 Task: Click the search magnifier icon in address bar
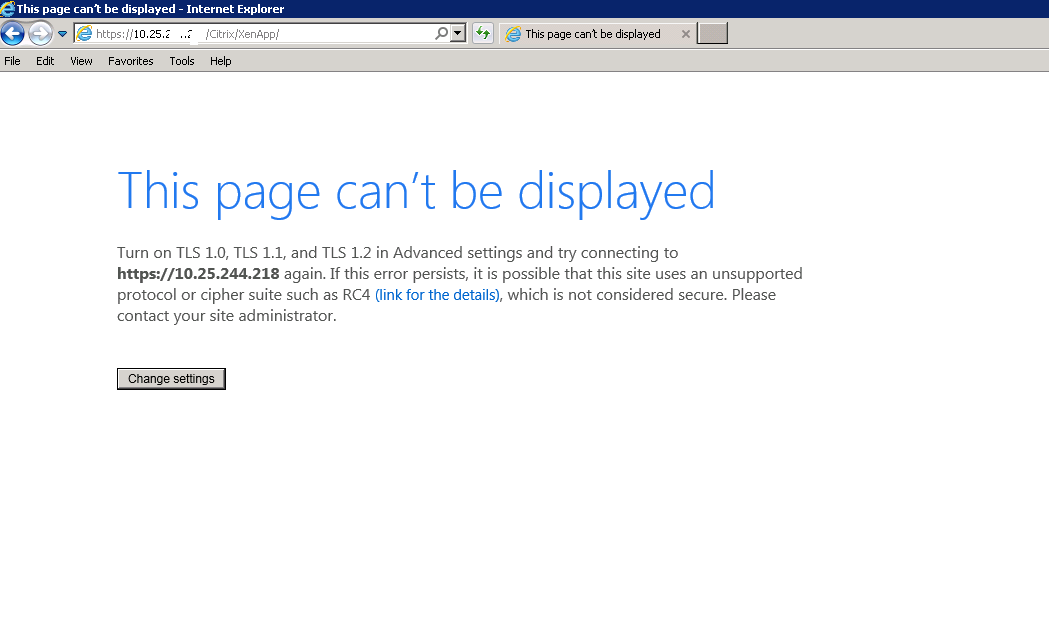(x=442, y=33)
